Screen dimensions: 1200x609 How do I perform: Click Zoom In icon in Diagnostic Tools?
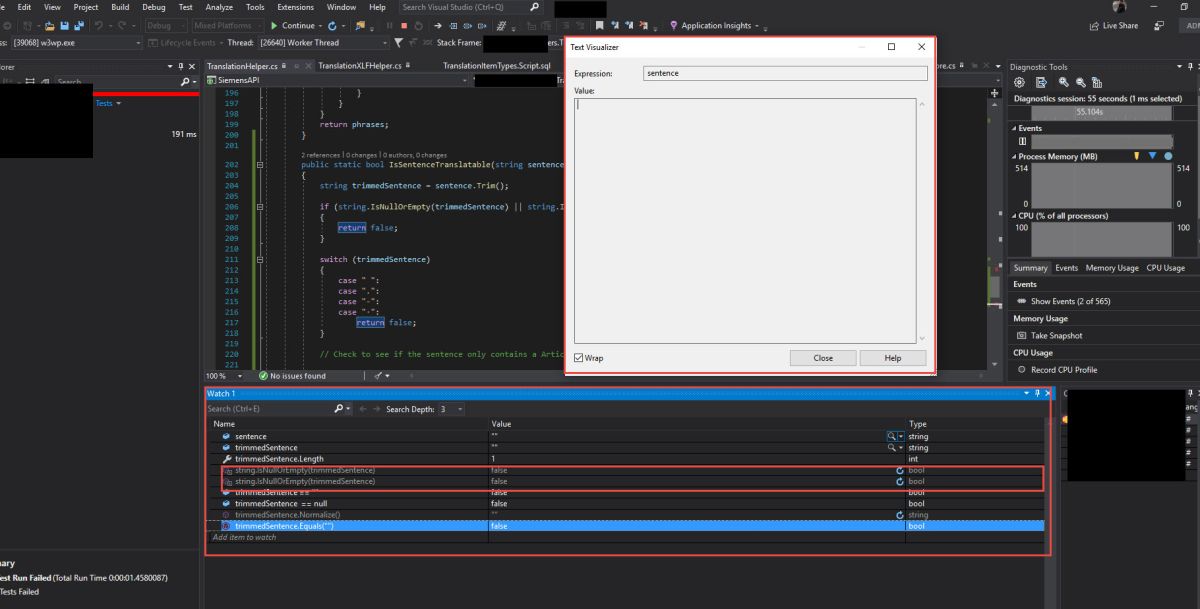tap(1064, 82)
